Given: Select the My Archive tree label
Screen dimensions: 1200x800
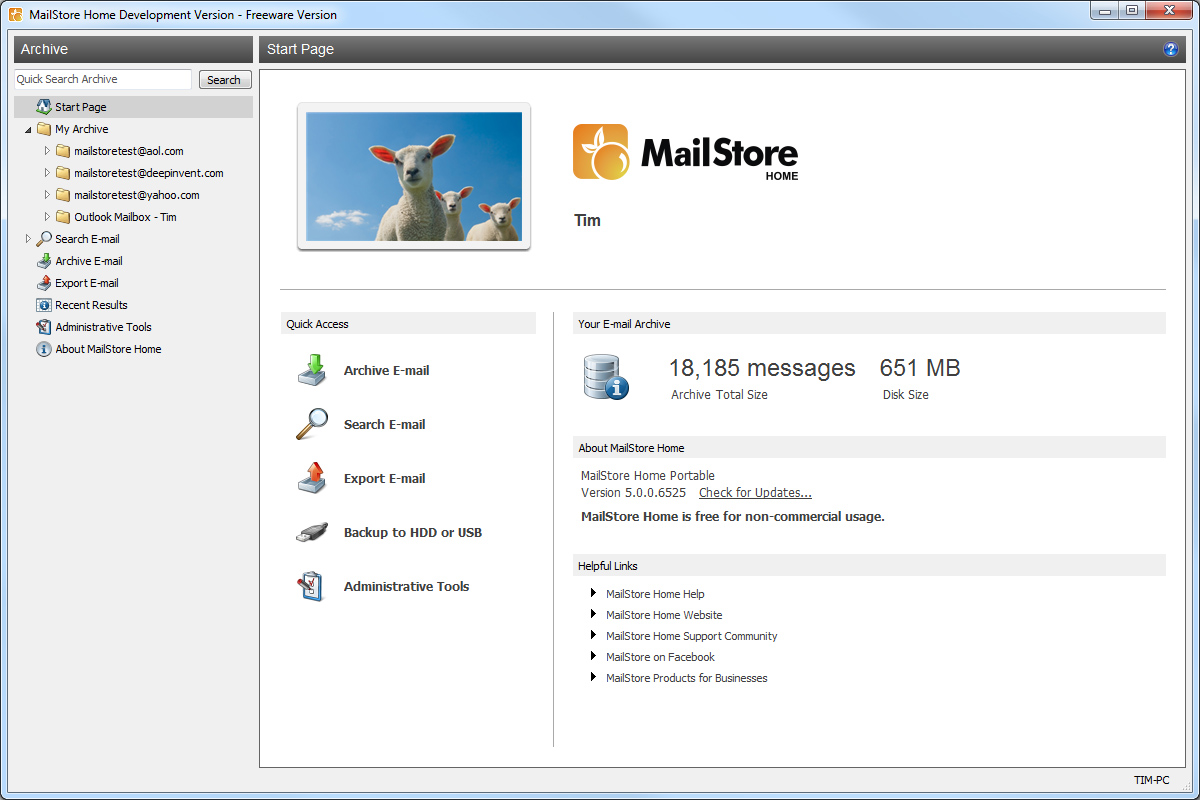Looking at the screenshot, I should 82,129.
